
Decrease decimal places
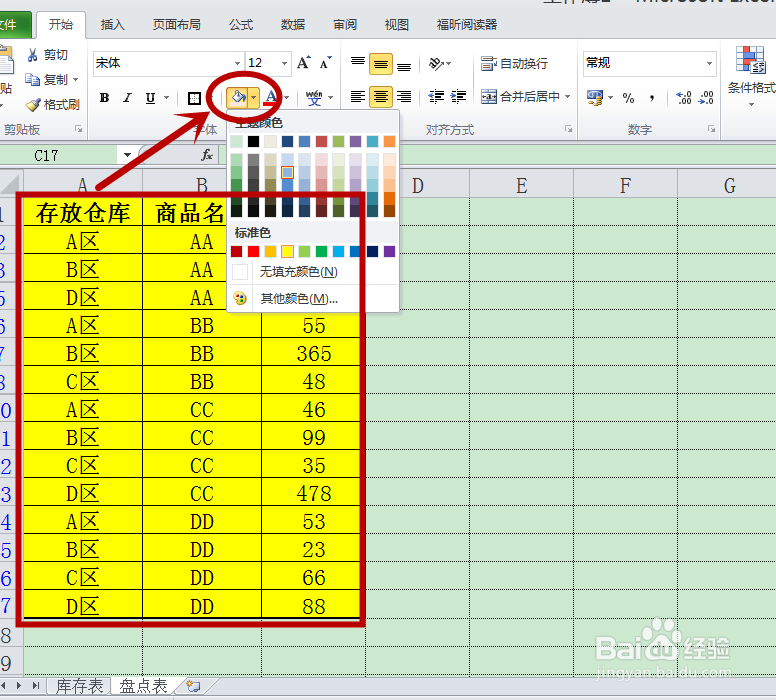click(x=706, y=98)
